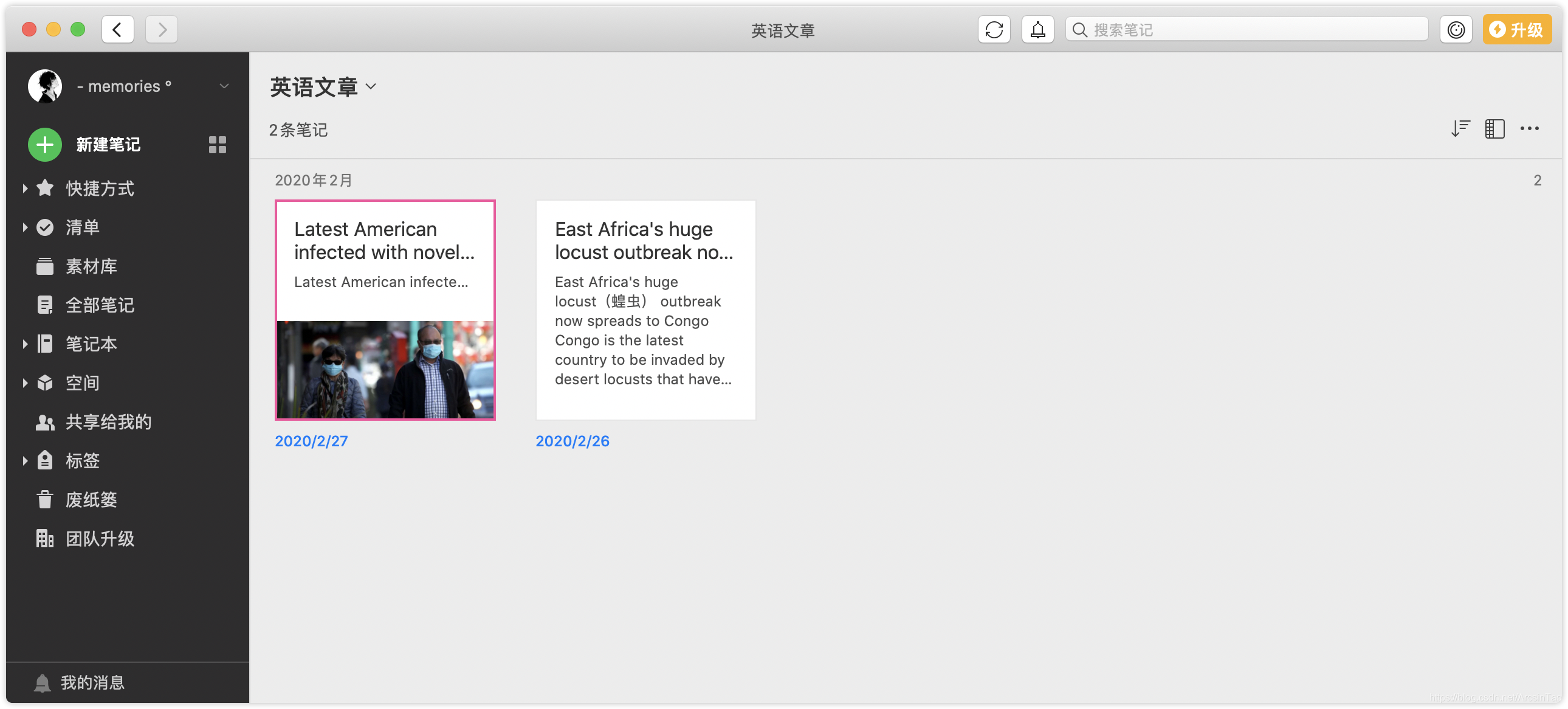
Task: Open the 废纸篓 trash
Action: (x=91, y=499)
